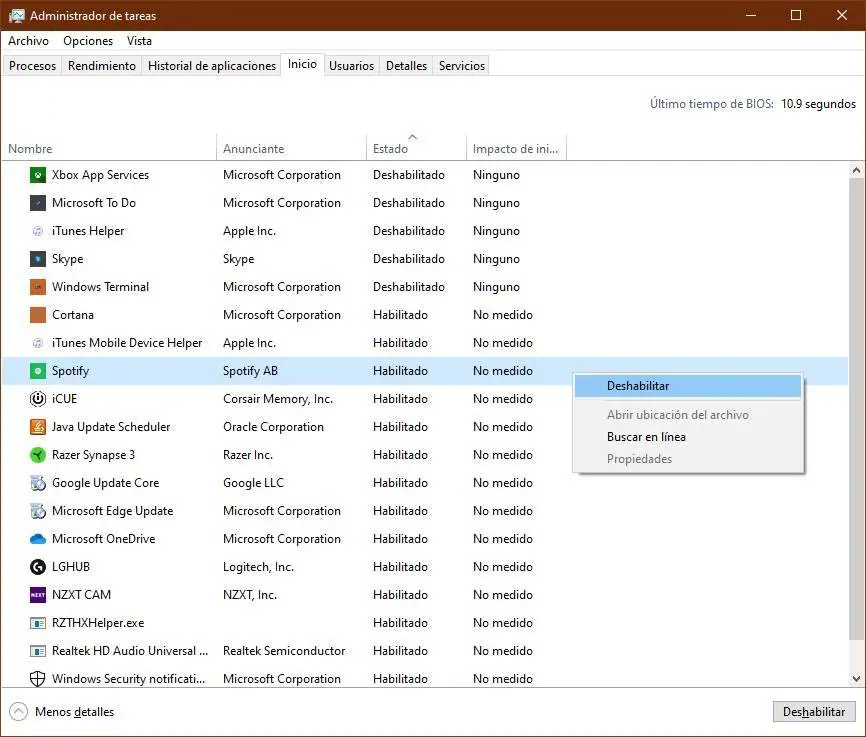Click Deshabilitado status of Skype row

pyautogui.click(x=409, y=259)
